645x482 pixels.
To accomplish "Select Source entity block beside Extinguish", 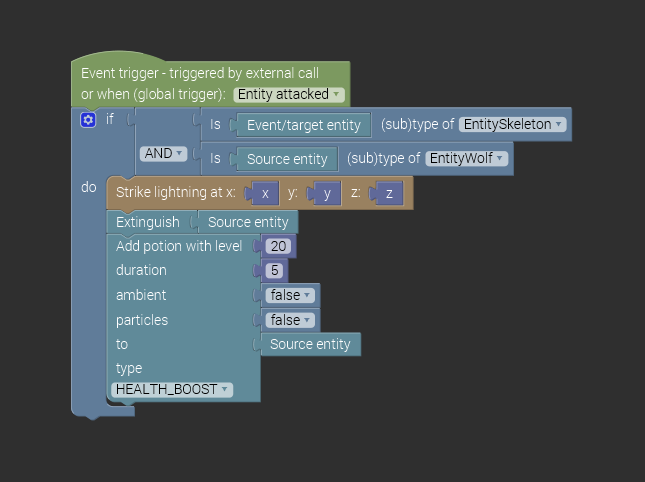I will point(248,222).
